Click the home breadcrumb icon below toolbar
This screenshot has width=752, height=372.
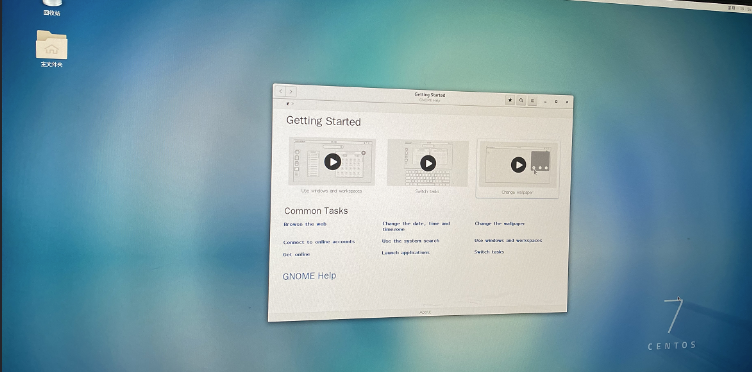click(288, 103)
